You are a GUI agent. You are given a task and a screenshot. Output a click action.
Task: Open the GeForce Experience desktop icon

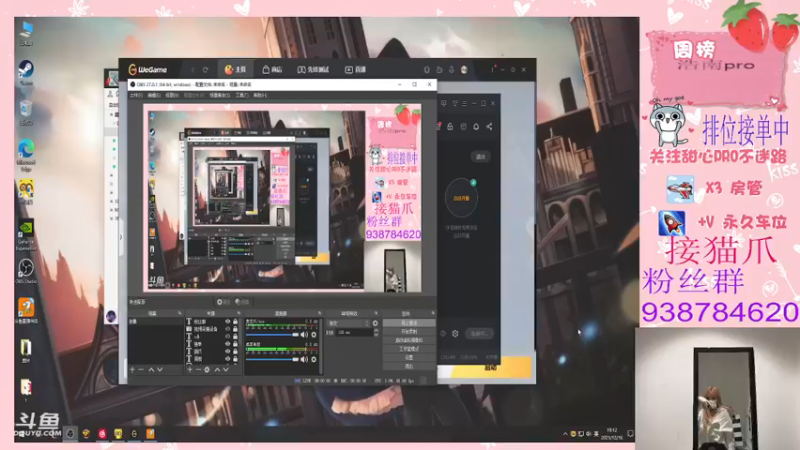[x=26, y=235]
